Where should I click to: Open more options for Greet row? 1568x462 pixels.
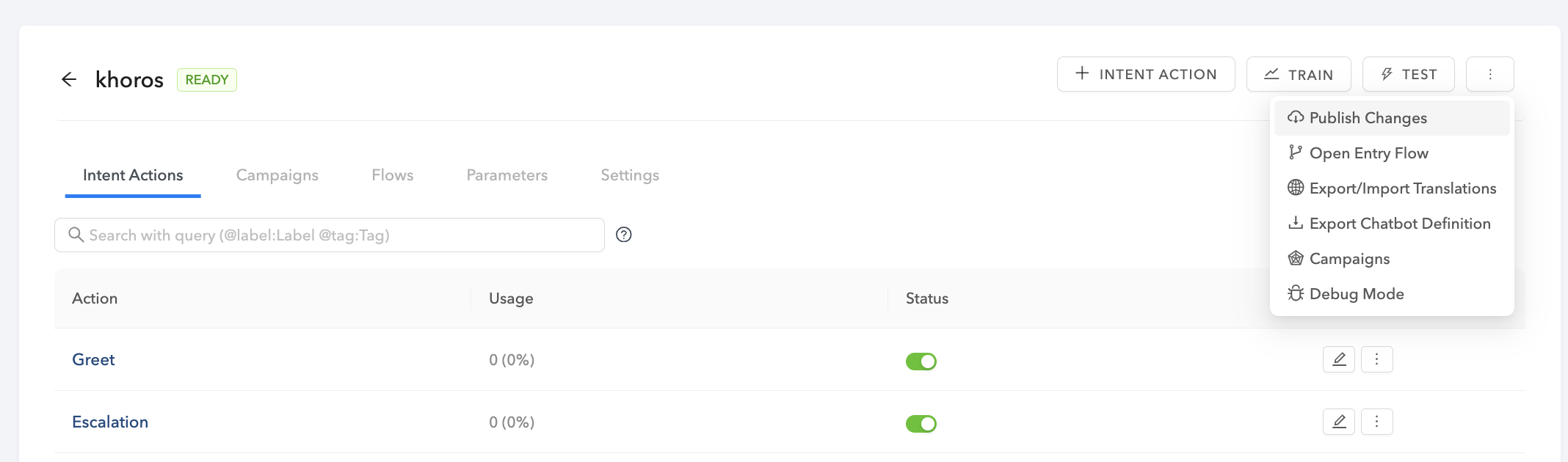(1377, 359)
